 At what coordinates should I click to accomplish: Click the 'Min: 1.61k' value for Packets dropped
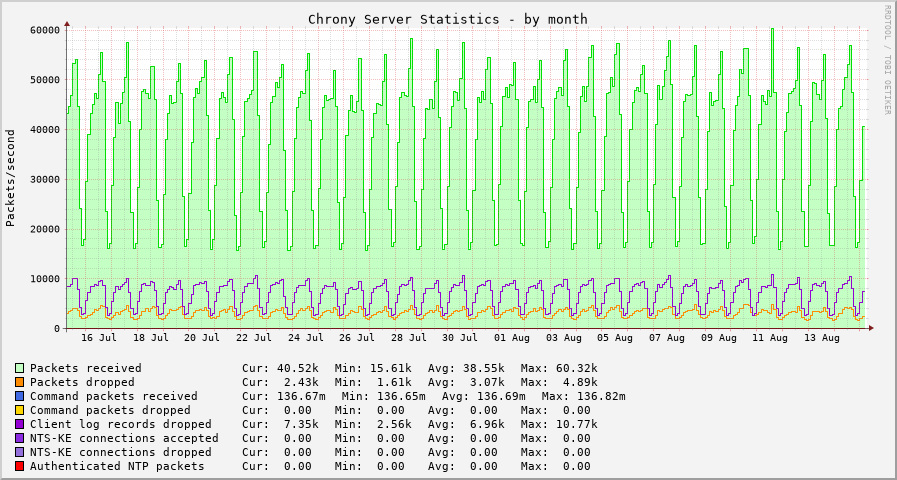point(373,382)
